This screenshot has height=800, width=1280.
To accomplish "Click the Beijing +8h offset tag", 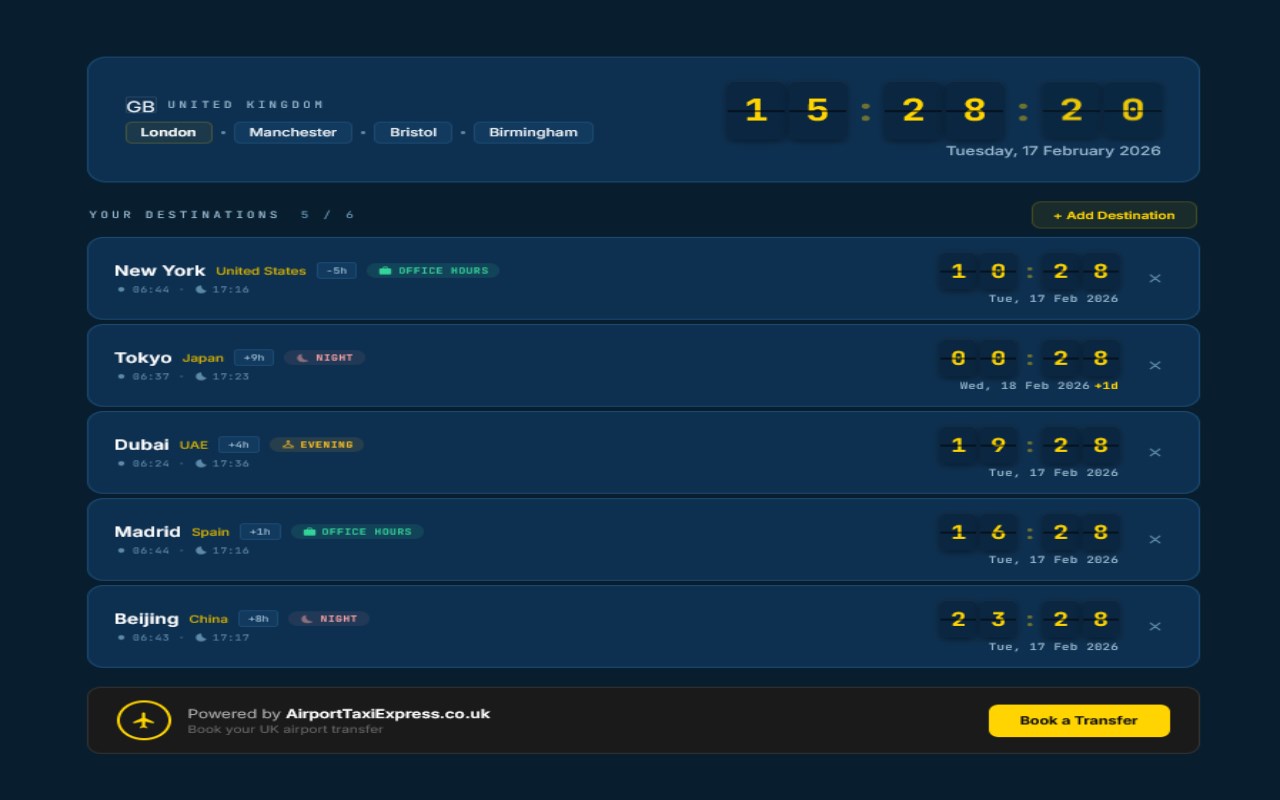I will [258, 618].
